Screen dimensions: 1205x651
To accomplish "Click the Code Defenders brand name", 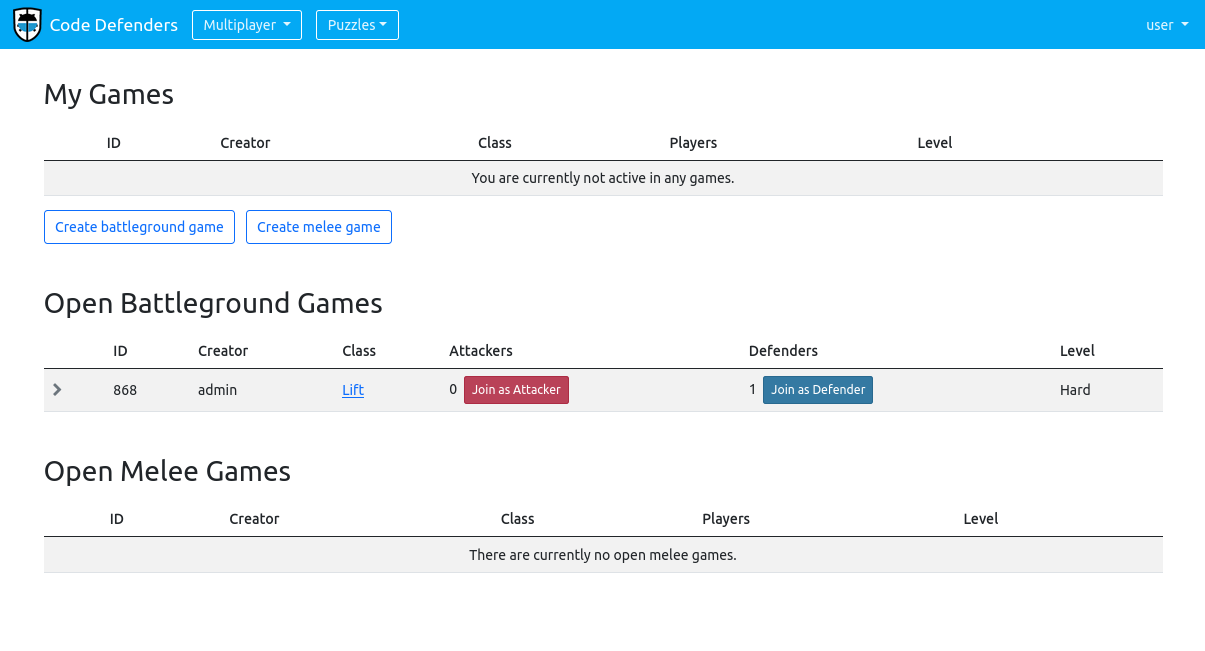I will coord(113,25).
